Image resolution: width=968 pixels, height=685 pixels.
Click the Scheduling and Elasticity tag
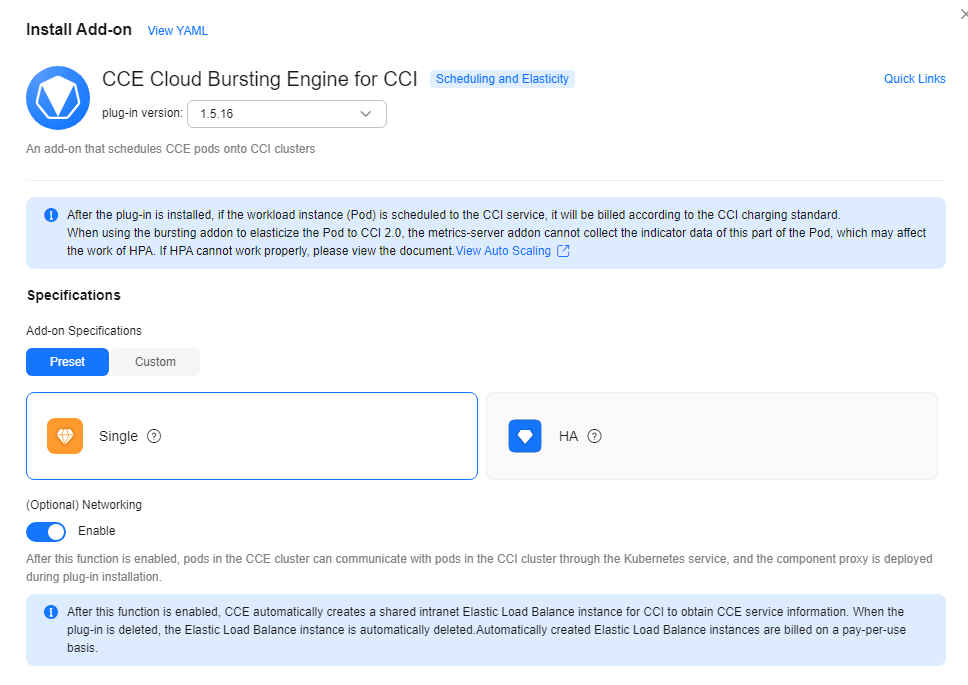tap(502, 78)
